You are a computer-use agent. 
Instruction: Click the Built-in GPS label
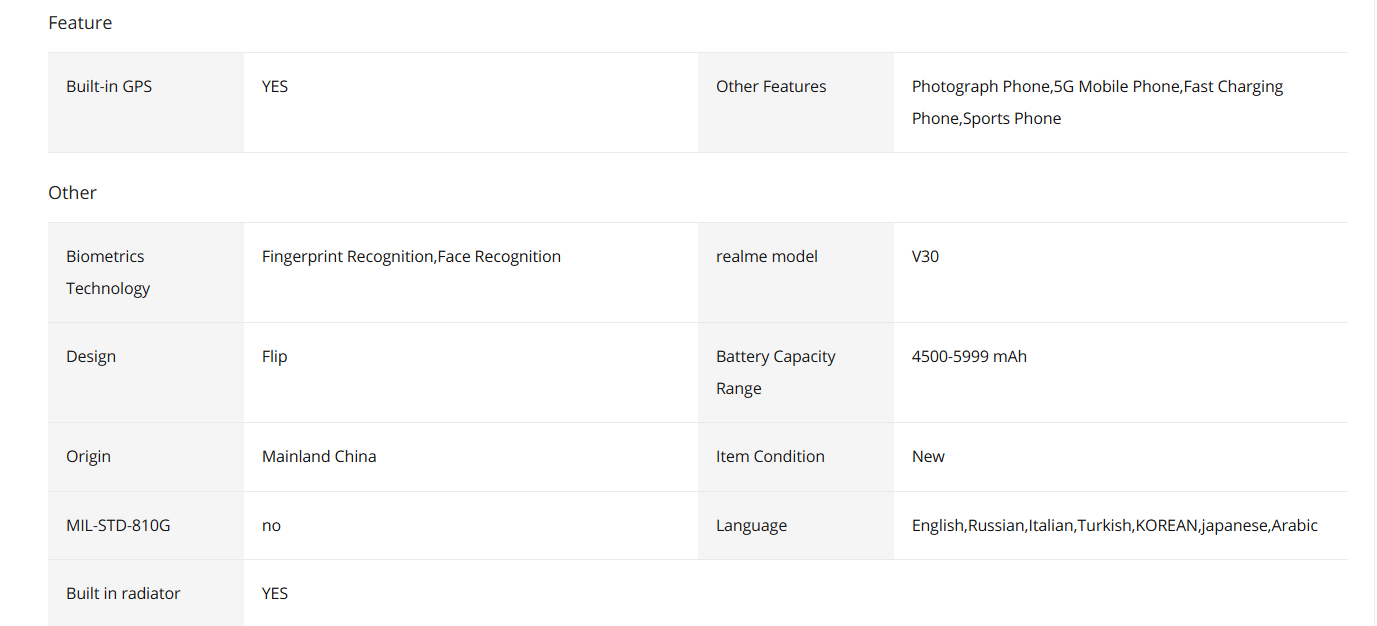click(x=109, y=86)
